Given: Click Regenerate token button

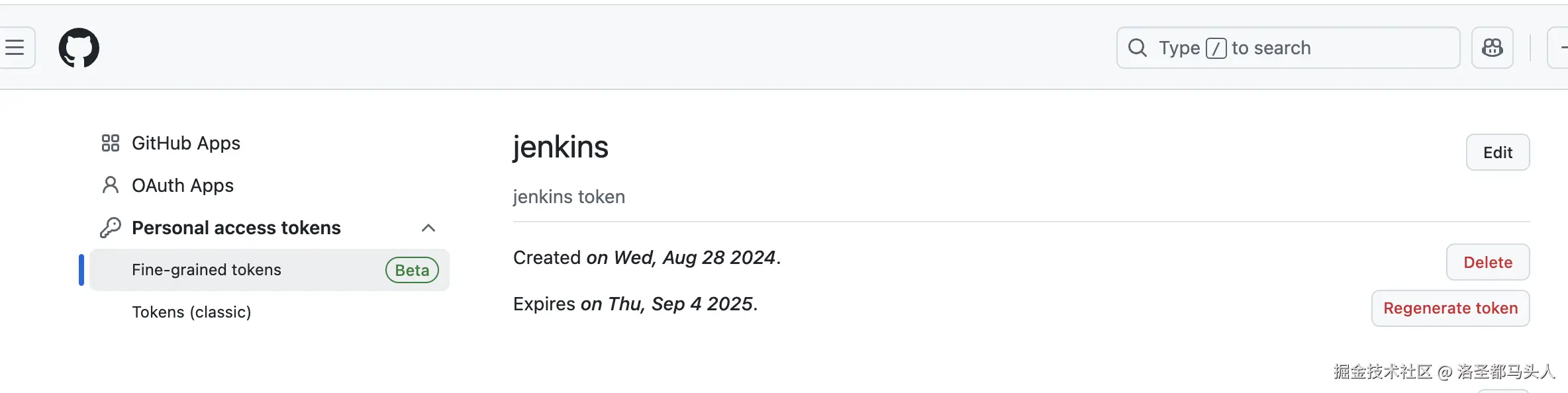Looking at the screenshot, I should pos(1450,308).
